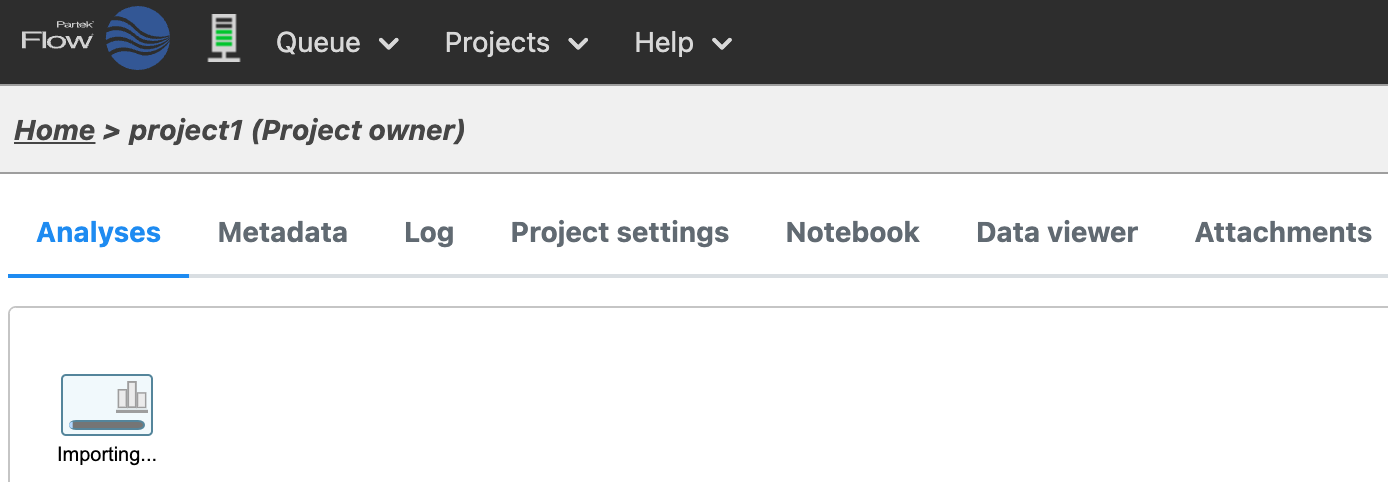Click the green server status icon
The width and height of the screenshot is (1388, 482).
(224, 39)
